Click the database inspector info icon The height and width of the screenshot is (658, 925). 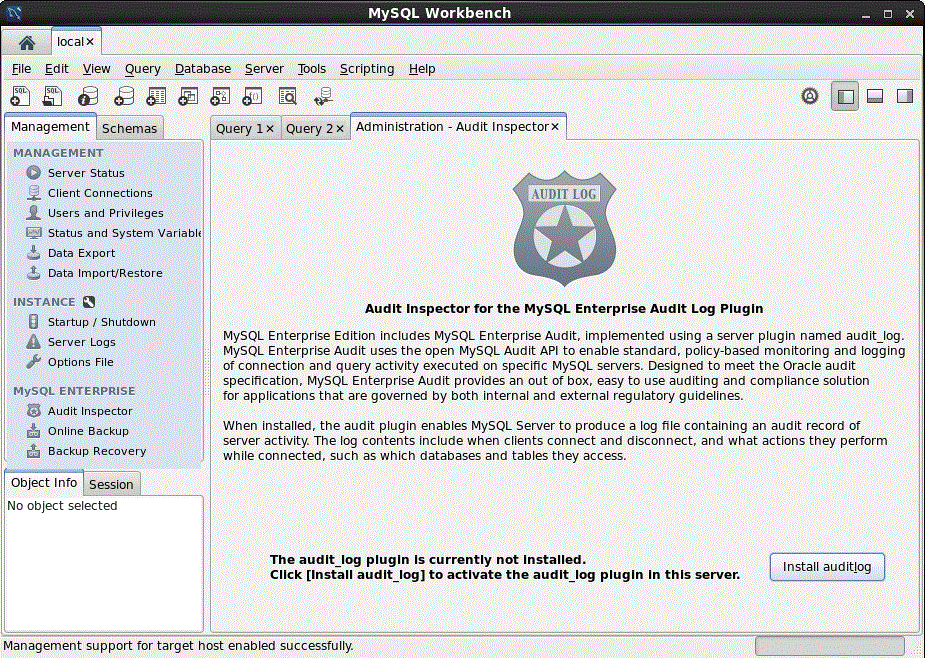[88, 96]
